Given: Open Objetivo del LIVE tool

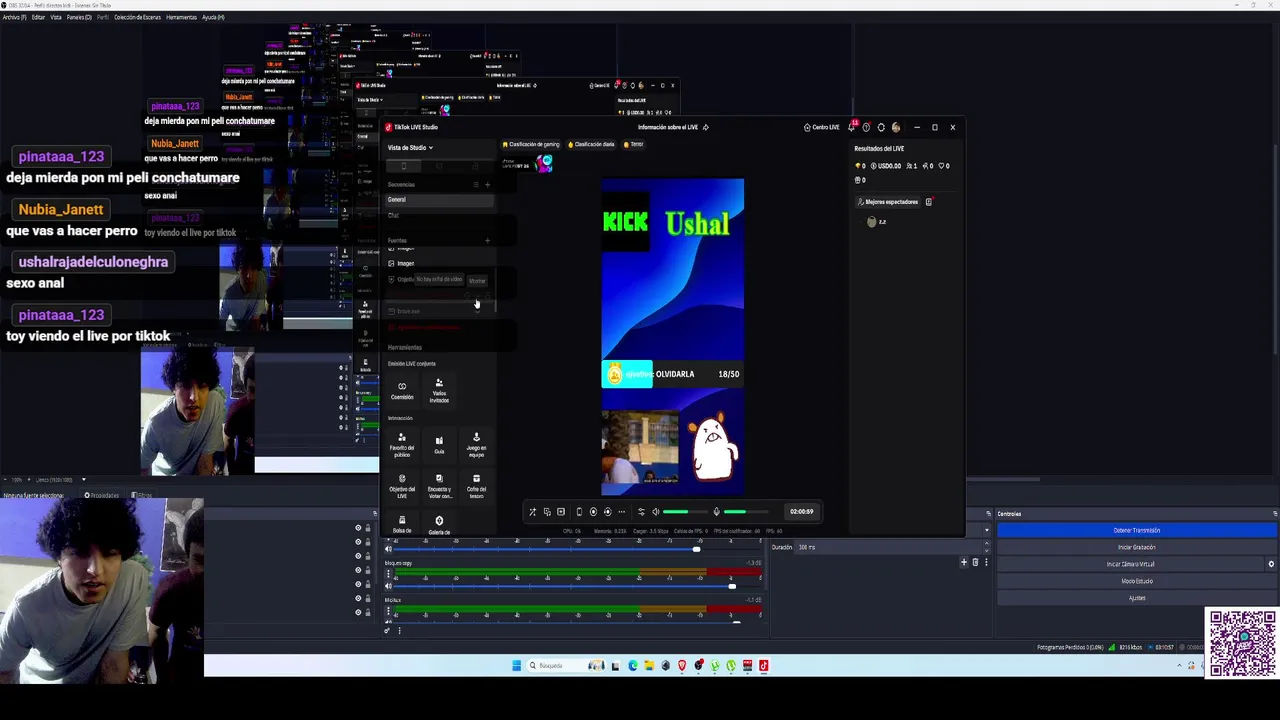Looking at the screenshot, I should [402, 487].
